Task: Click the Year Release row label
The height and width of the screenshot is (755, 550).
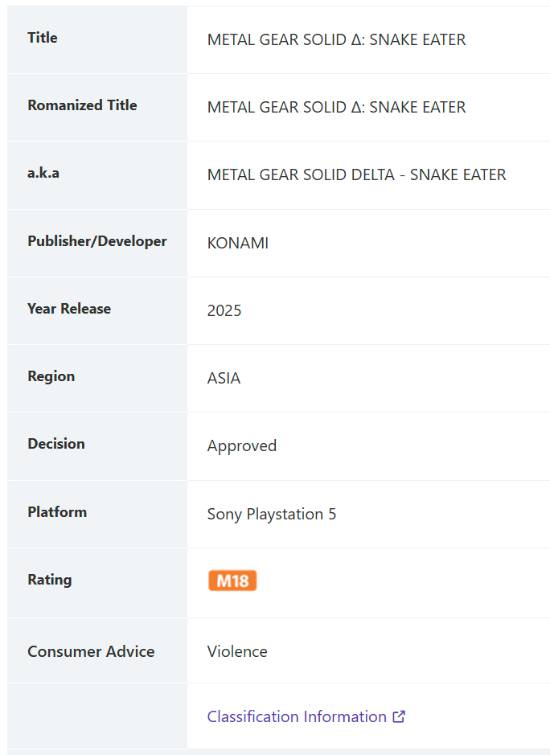Action: [x=69, y=308]
